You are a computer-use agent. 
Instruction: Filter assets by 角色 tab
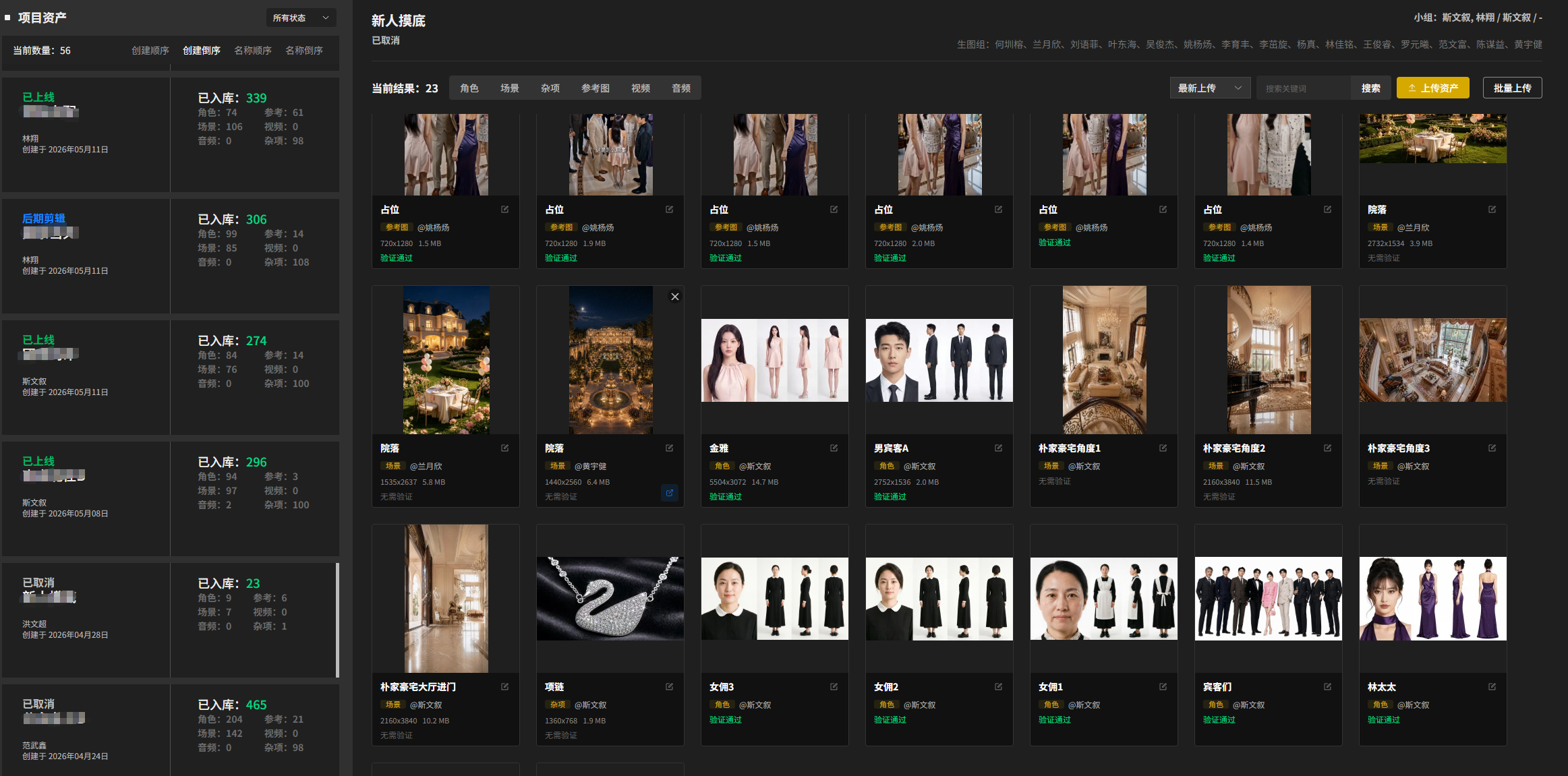(469, 88)
